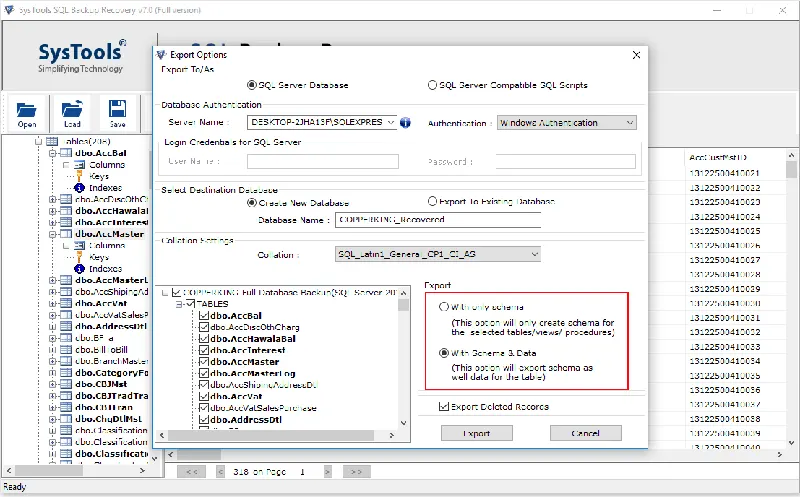This screenshot has width=800, height=497.
Task: Open the Server Name dropdown
Action: click(x=391, y=122)
